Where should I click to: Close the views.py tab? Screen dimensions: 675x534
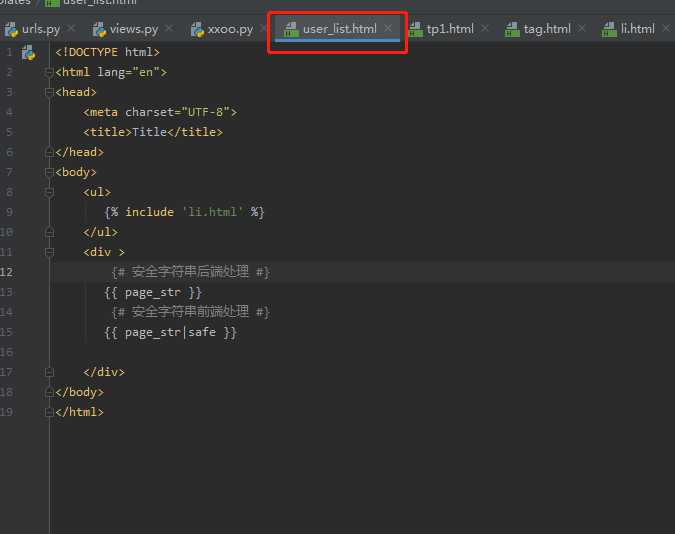pos(169,28)
